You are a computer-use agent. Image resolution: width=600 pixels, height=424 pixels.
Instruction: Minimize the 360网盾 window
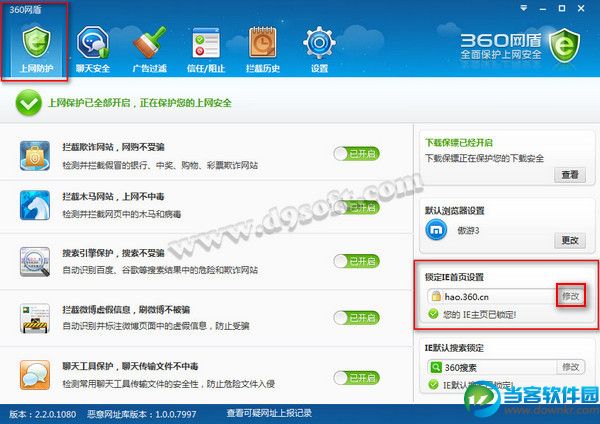pyautogui.click(x=543, y=8)
